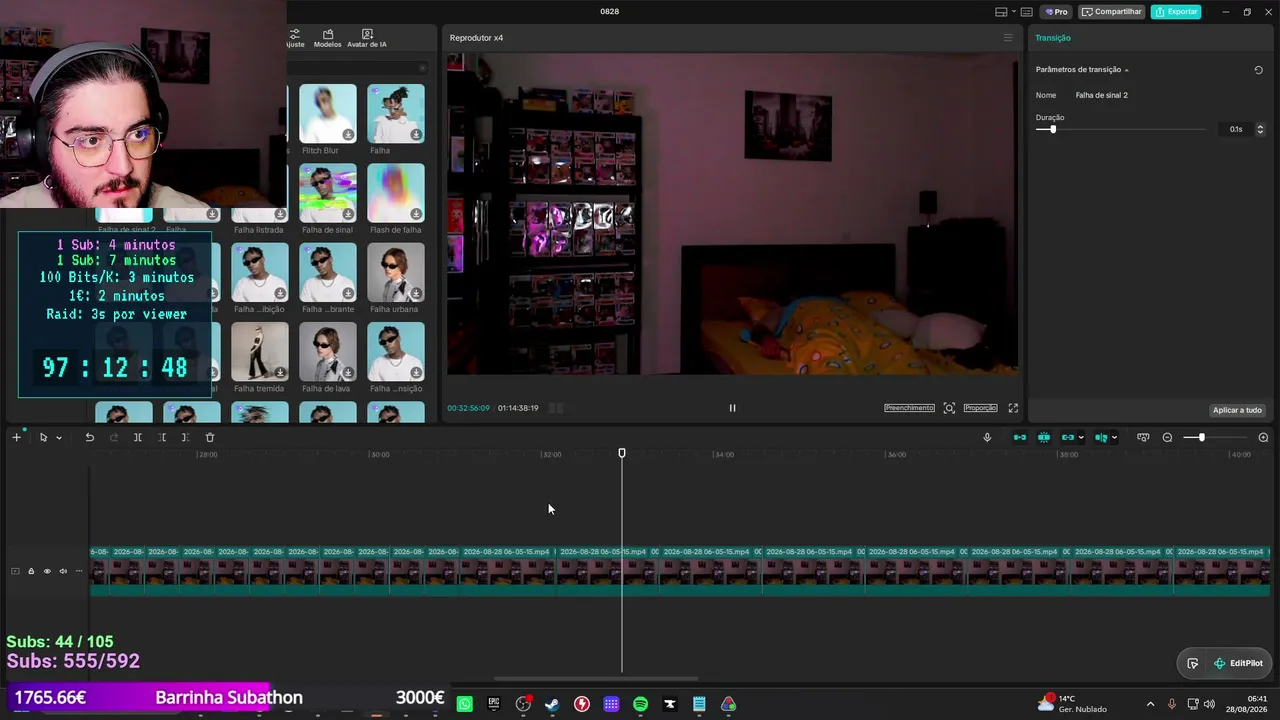Image resolution: width=1280 pixels, height=720 pixels.
Task: Click the timeline playhead marker
Action: click(x=622, y=454)
